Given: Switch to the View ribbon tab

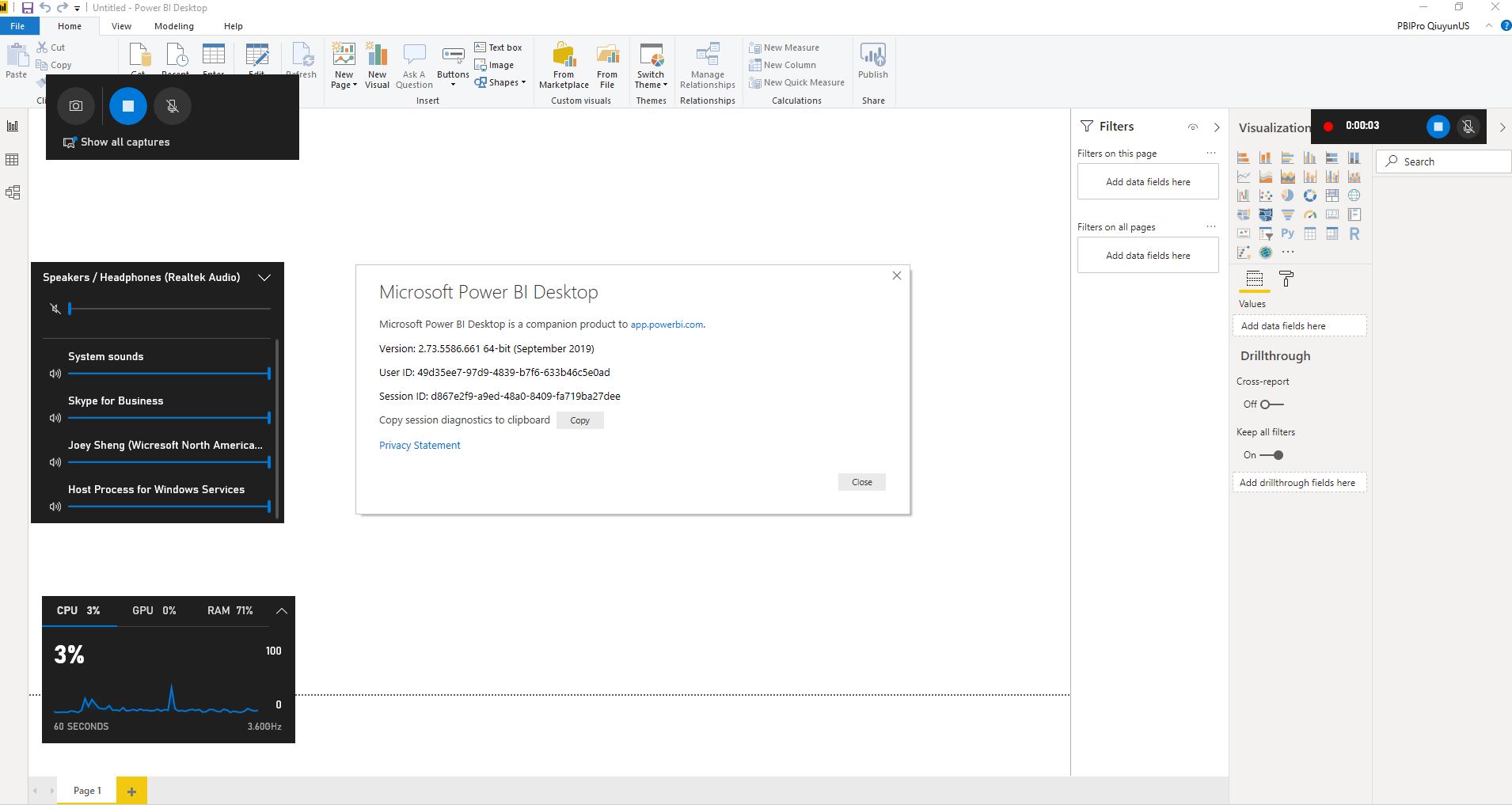Looking at the screenshot, I should pos(121,26).
